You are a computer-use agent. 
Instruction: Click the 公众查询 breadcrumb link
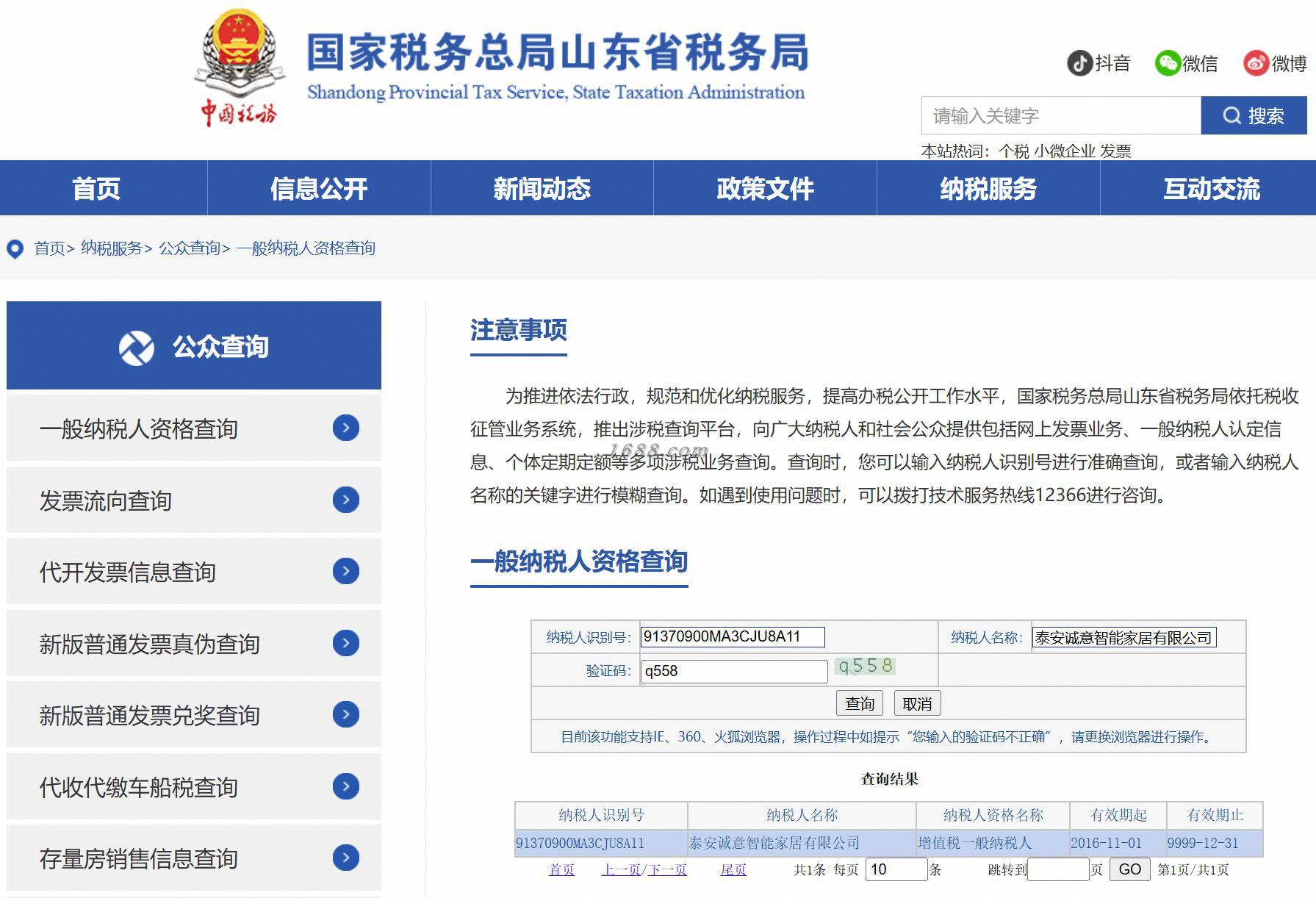(x=190, y=248)
